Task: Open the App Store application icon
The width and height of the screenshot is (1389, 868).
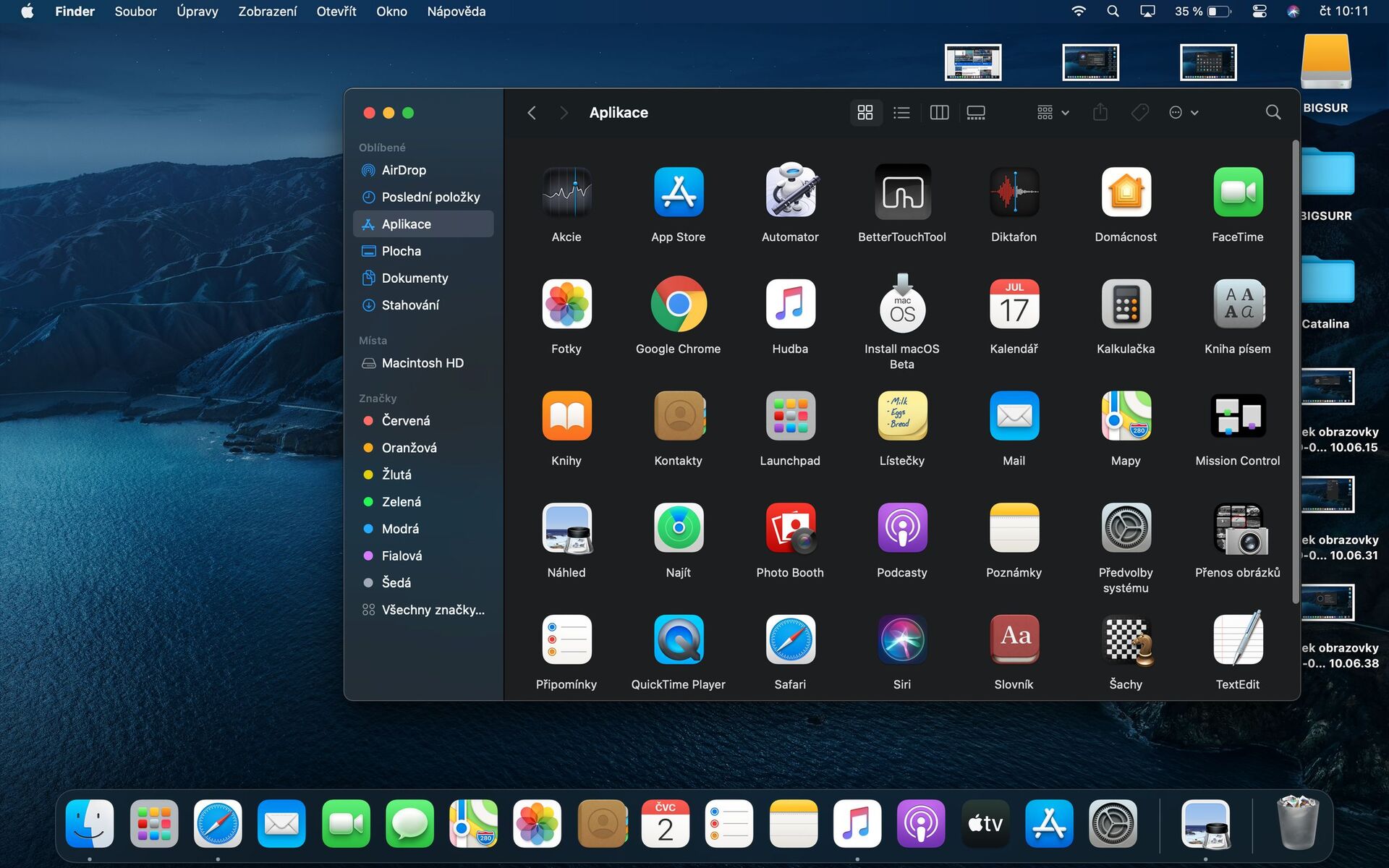Action: pos(678,192)
